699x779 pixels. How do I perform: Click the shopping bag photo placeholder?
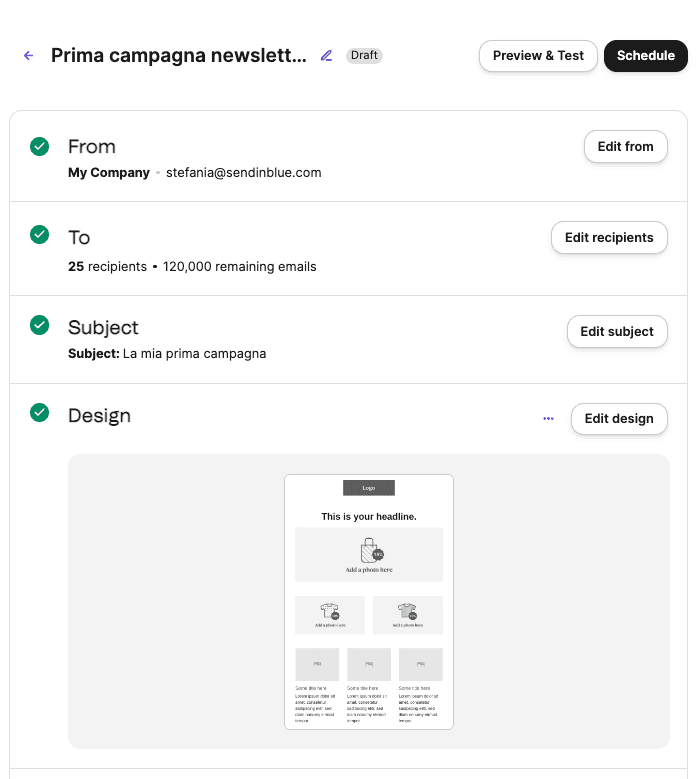point(369,554)
